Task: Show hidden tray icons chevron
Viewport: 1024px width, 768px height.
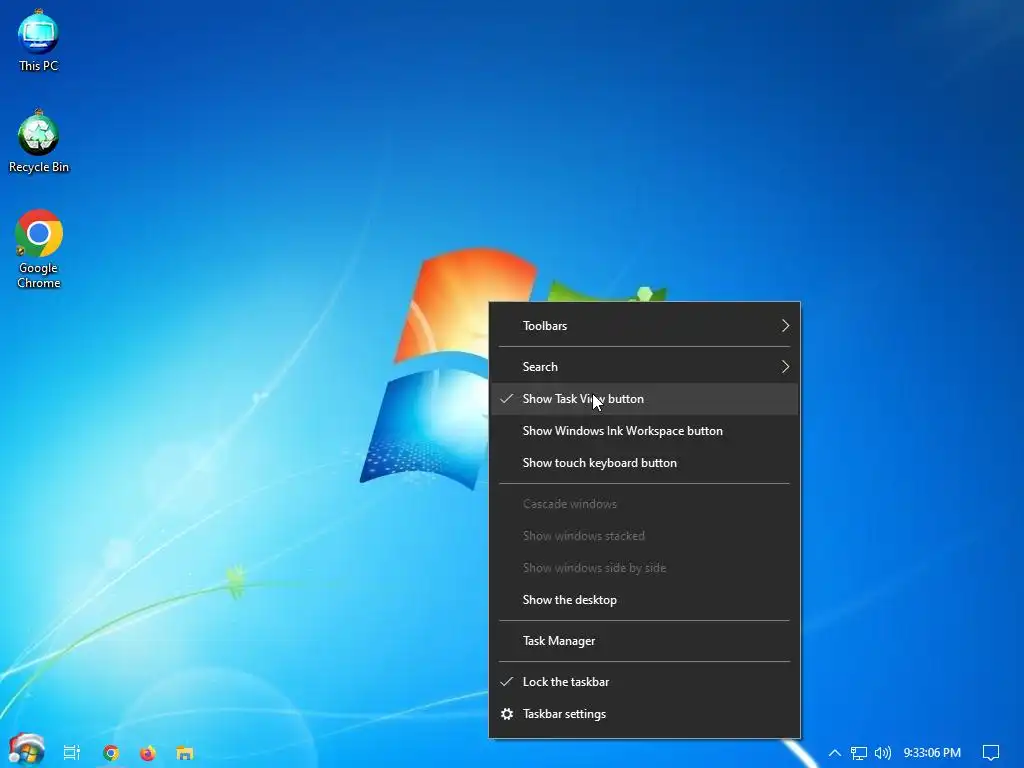Action: (x=835, y=753)
